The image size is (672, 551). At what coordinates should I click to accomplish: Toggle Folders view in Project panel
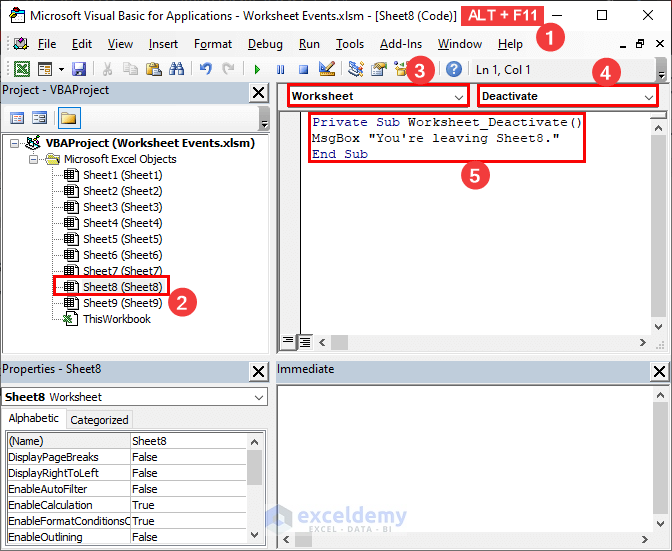[x=69, y=118]
